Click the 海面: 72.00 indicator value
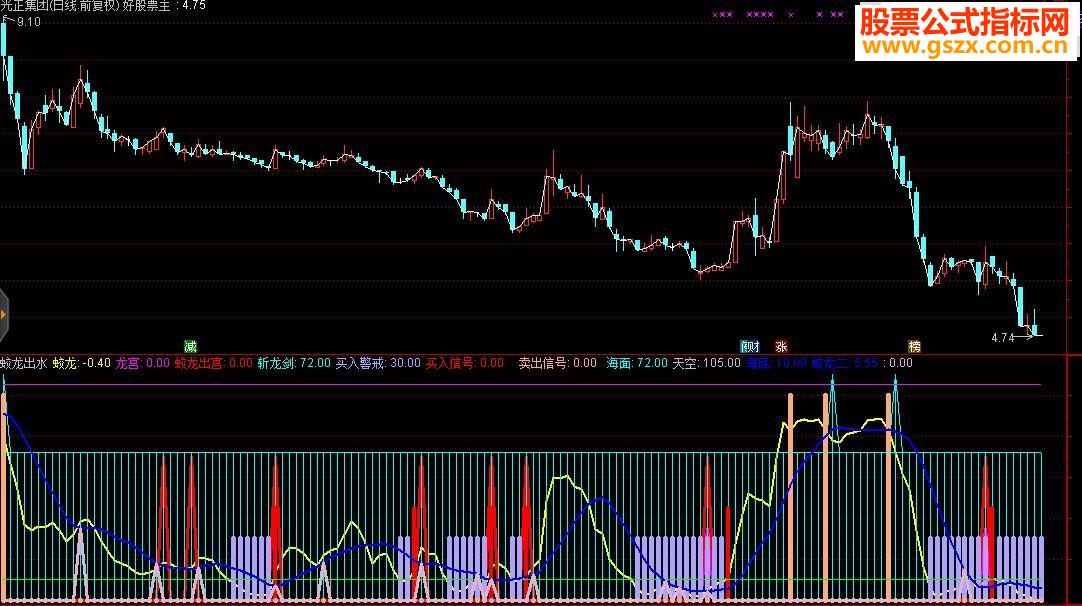Image resolution: width=1082 pixels, height=606 pixels. (x=637, y=363)
